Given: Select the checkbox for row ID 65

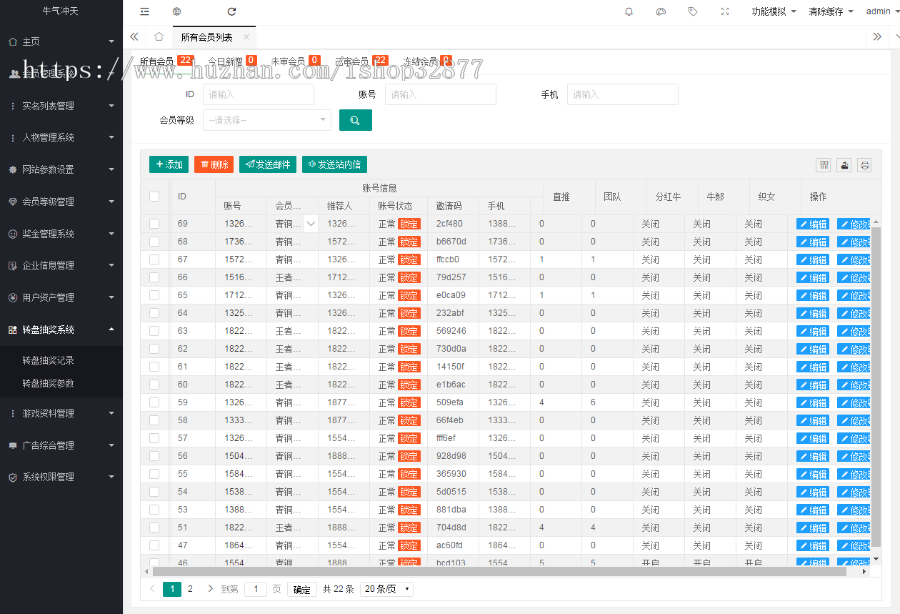Looking at the screenshot, I should (x=154, y=296).
